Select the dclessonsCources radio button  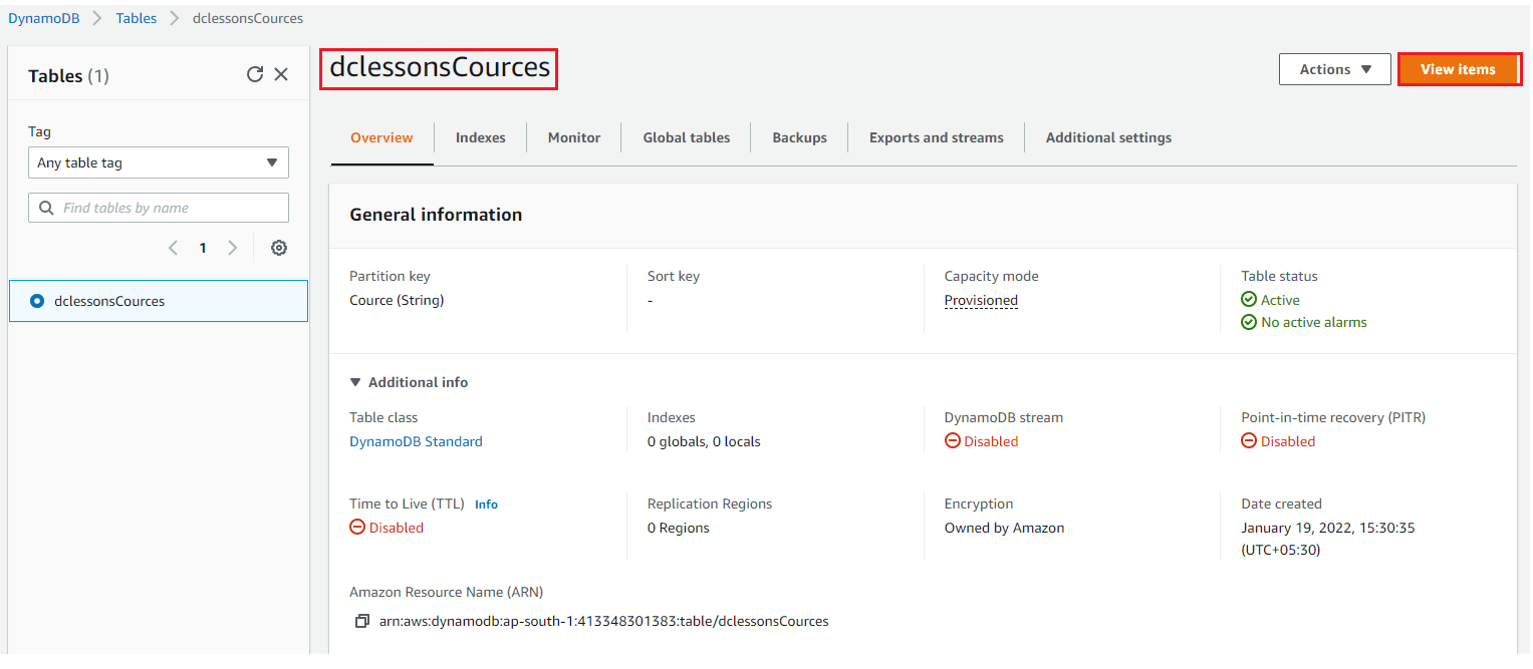pyautogui.click(x=38, y=301)
